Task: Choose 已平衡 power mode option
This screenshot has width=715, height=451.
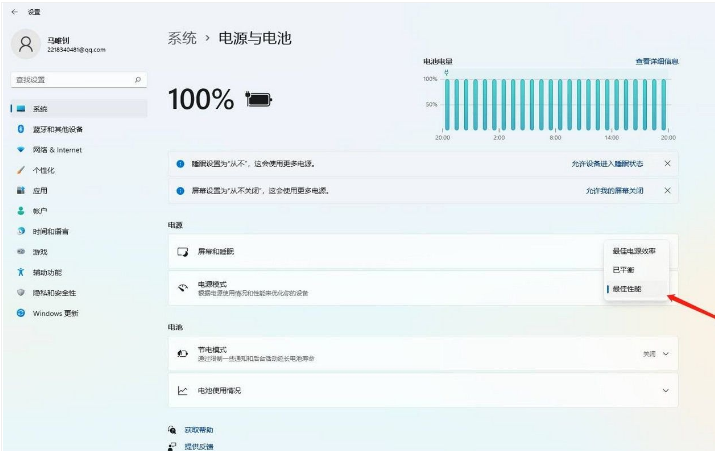Action: pyautogui.click(x=623, y=270)
